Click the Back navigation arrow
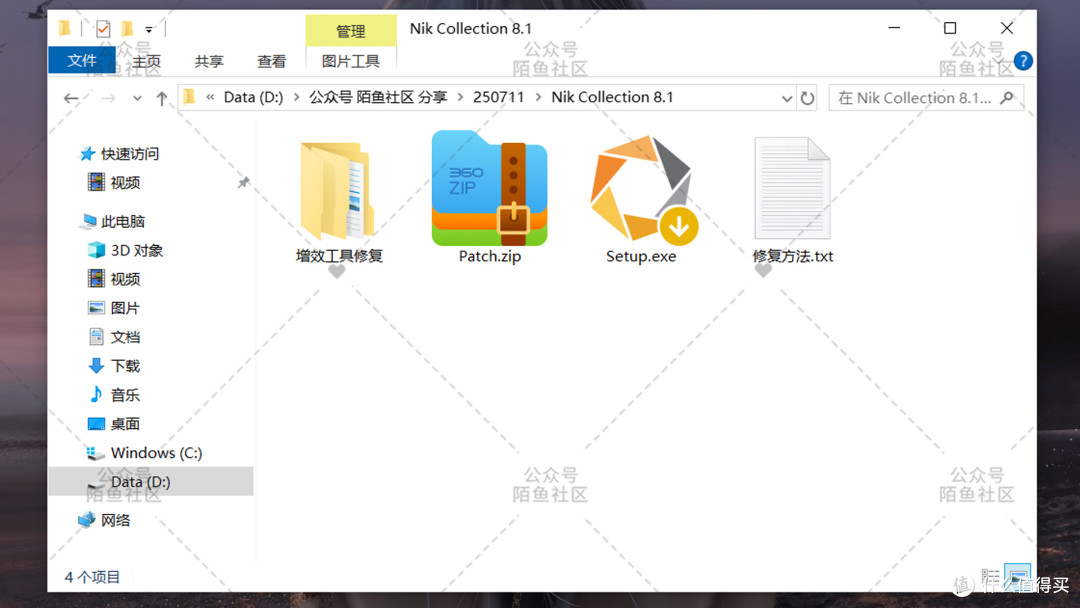Image resolution: width=1080 pixels, height=608 pixels. click(71, 98)
